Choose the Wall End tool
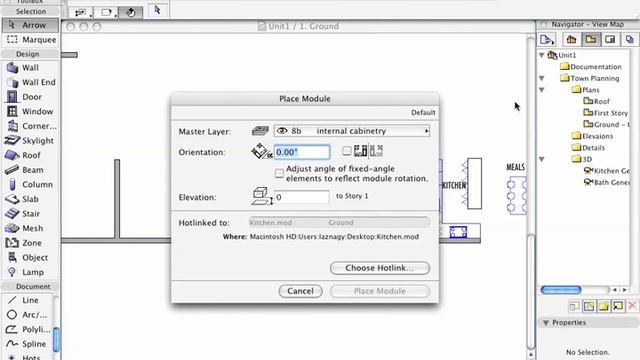Screen dimensions: 640x360 click(30, 82)
